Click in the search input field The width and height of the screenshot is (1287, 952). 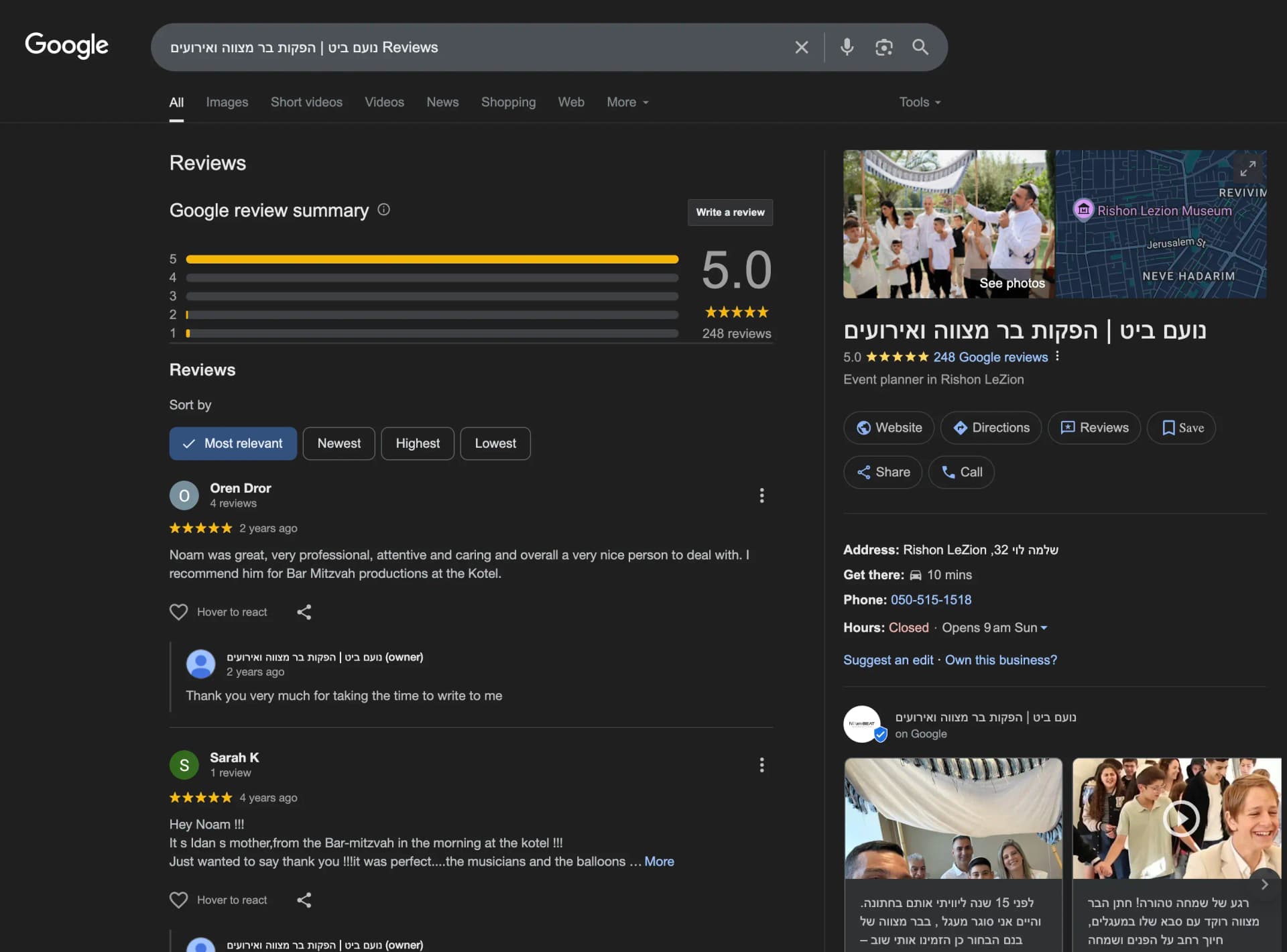tap(469, 47)
